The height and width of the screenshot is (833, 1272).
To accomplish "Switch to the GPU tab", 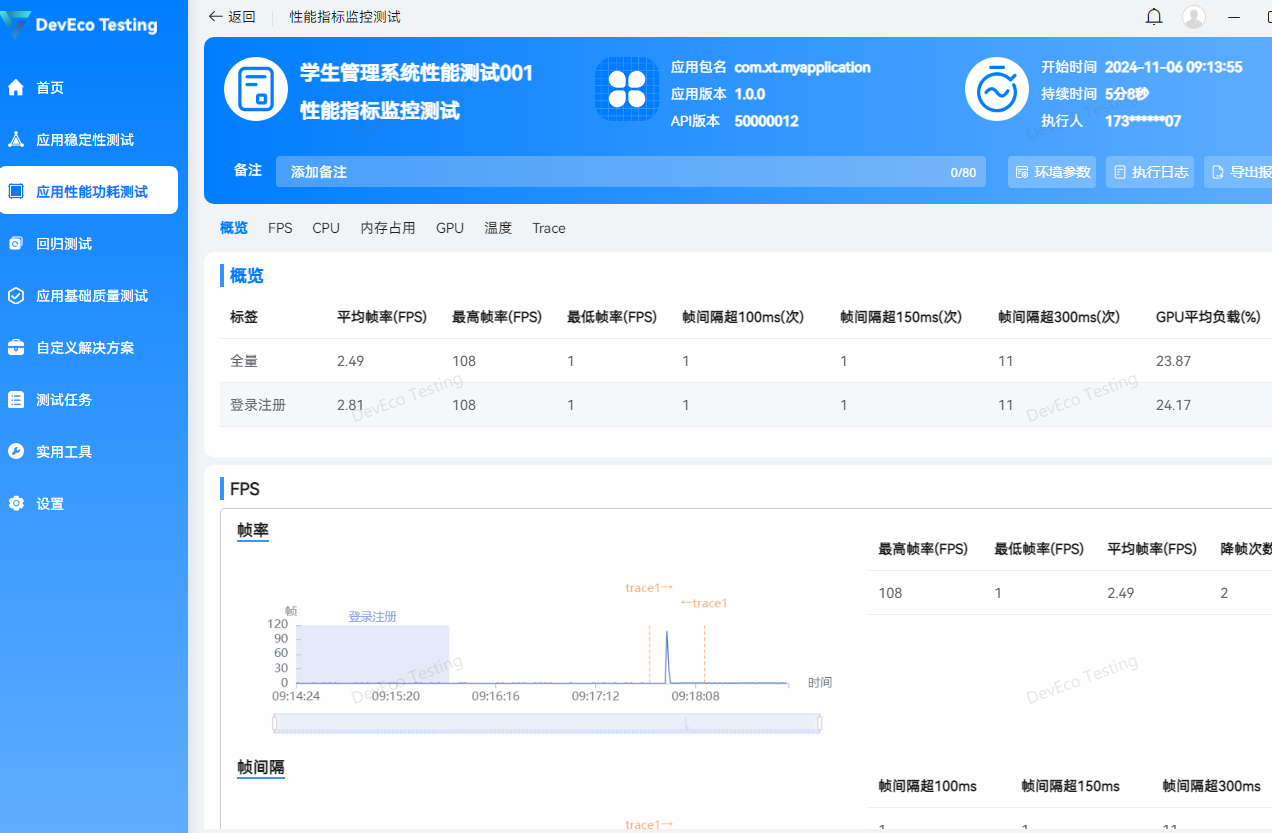I will 450,228.
